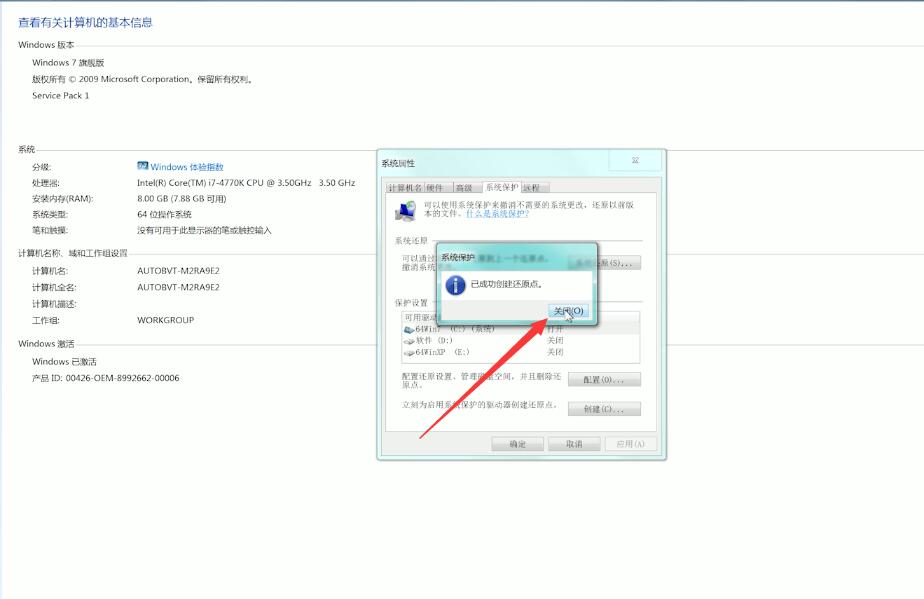924x599 pixels.
Task: Click the Windows 体验指数 rating icon
Action: pyautogui.click(x=143, y=166)
